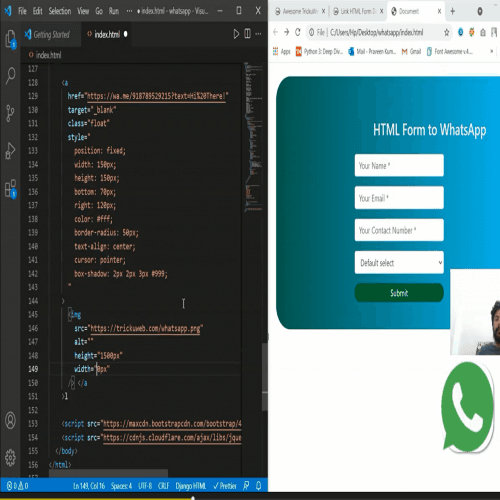Viewport: 500px width, 500px height.
Task: Expand the hidden menu items ellipsis
Action: [x=129, y=11]
